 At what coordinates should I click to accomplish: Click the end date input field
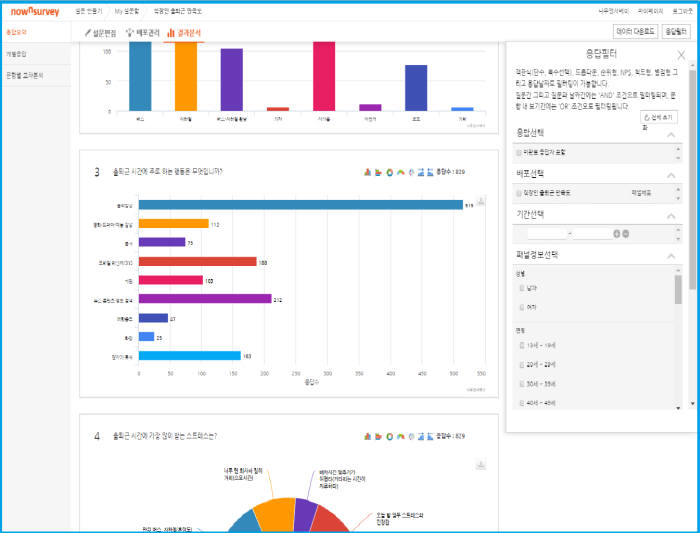pos(592,233)
